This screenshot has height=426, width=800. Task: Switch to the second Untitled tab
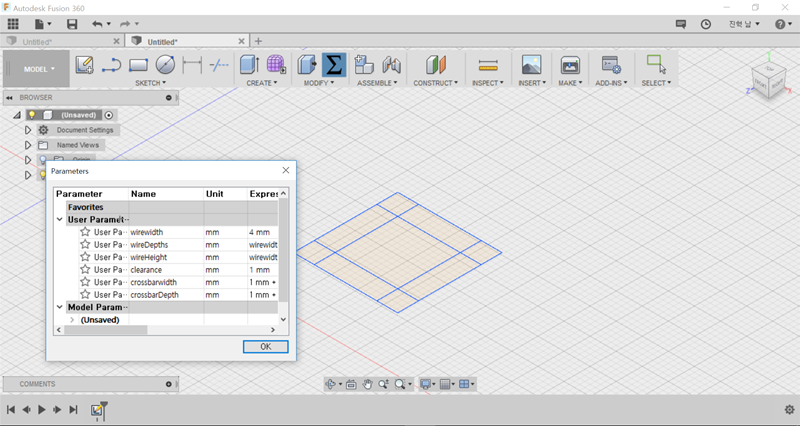[163, 42]
